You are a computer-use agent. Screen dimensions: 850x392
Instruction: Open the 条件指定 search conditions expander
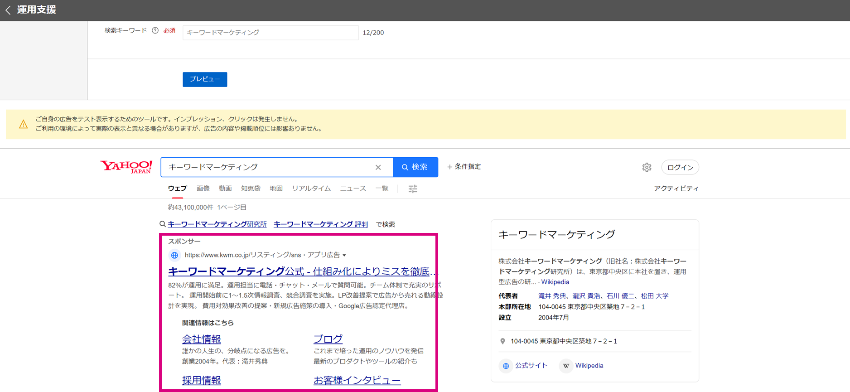click(463, 166)
